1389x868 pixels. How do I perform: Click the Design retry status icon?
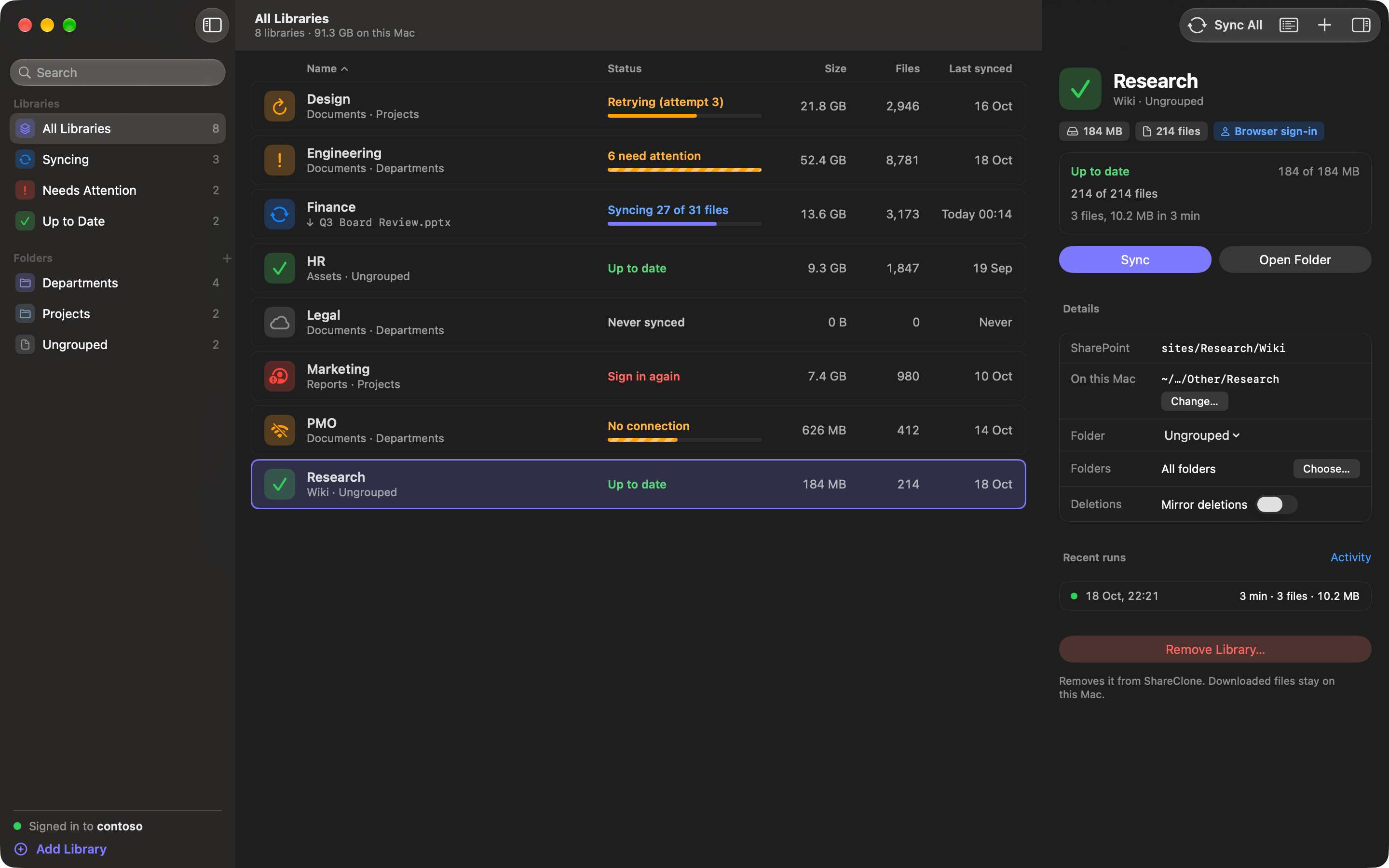(x=280, y=106)
